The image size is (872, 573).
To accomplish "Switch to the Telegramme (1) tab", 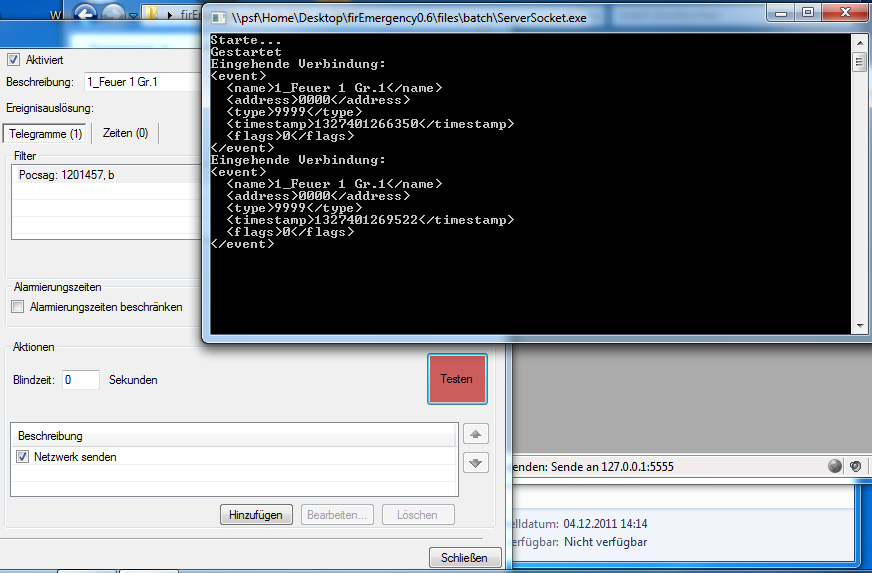I will (x=47, y=134).
